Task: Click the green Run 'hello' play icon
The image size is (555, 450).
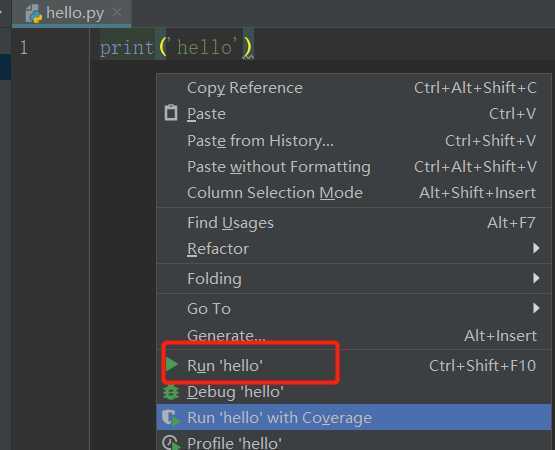Action: pos(172,364)
